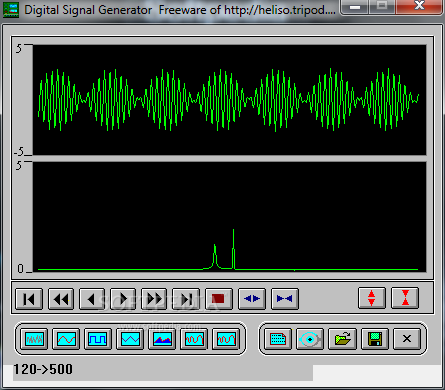The height and width of the screenshot is (390, 445).
Task: Click the "120->500" status text
Action: (43, 369)
